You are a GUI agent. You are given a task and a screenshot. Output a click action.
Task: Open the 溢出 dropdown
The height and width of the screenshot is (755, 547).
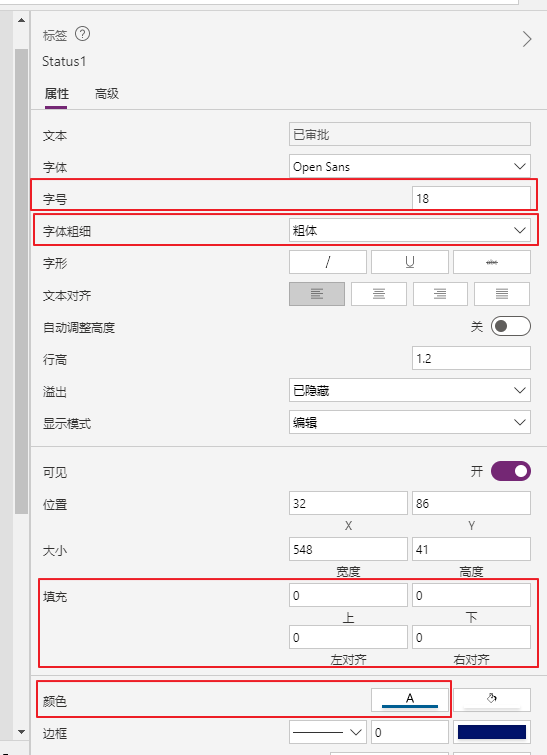410,390
